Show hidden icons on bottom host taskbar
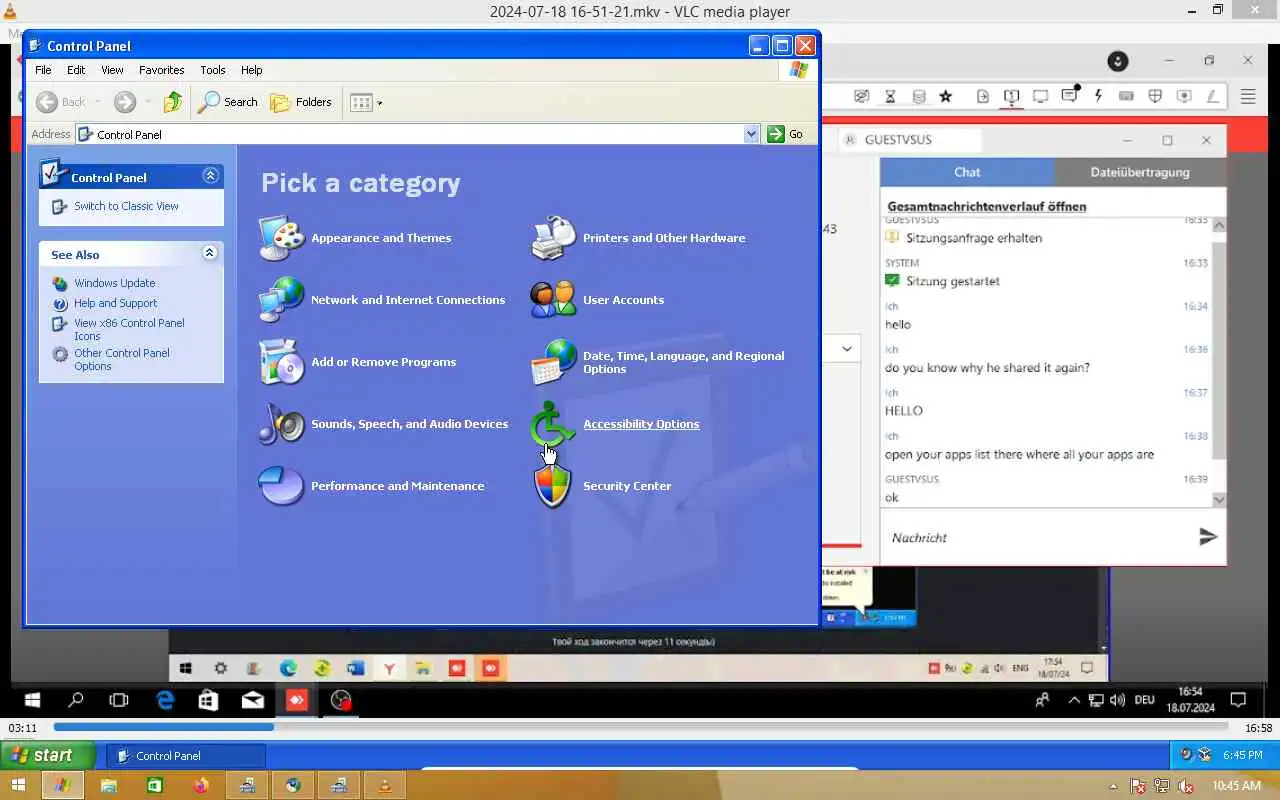 pyautogui.click(x=1113, y=787)
